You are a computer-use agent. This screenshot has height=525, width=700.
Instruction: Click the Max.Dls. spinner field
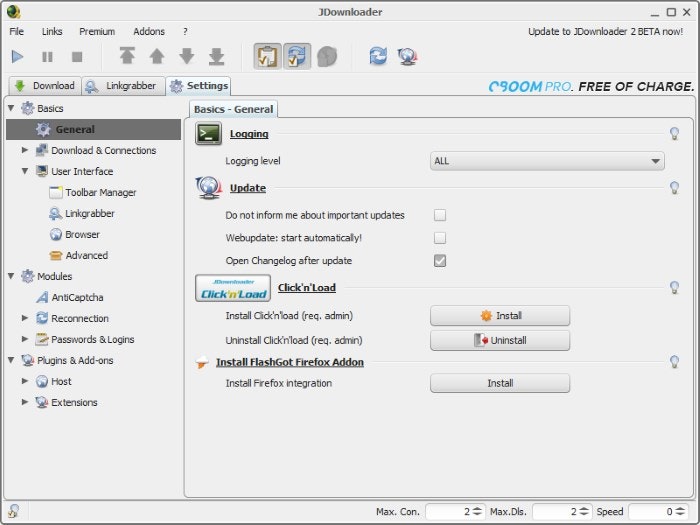pyautogui.click(x=562, y=512)
